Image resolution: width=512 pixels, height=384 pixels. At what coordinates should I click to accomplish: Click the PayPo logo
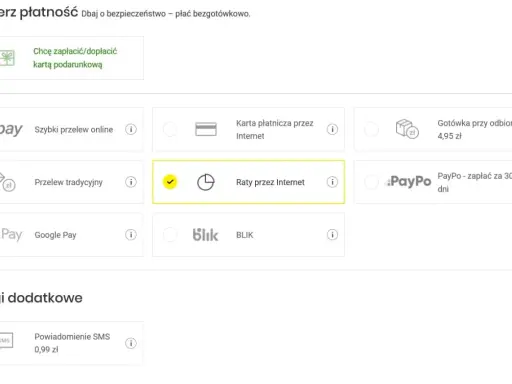pos(409,181)
